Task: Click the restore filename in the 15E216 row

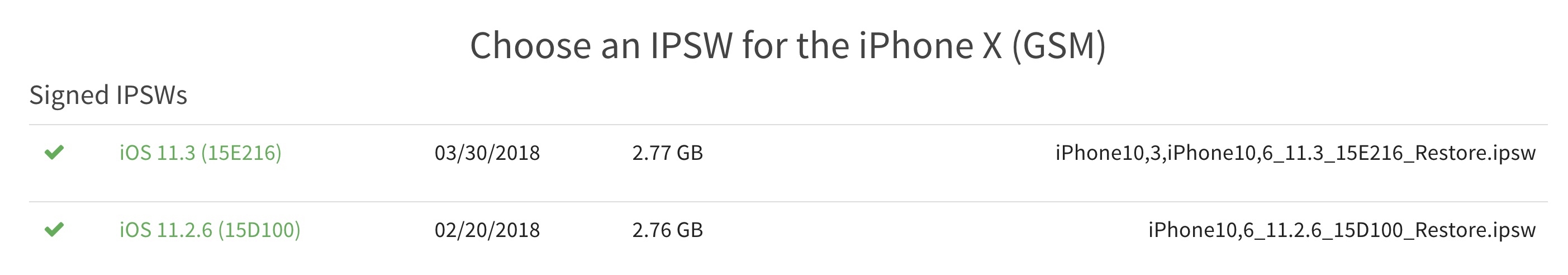Action: pos(1295,152)
